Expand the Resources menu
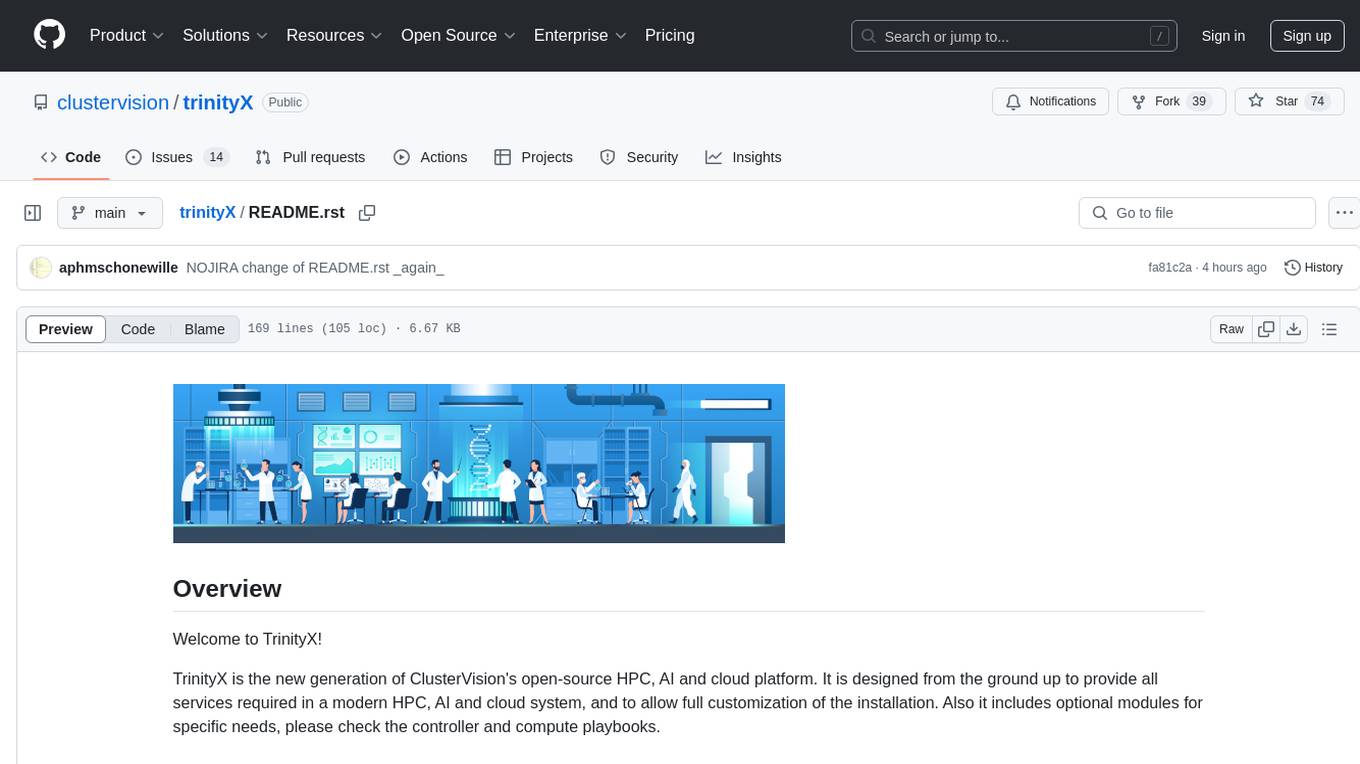The image size is (1360, 764). (334, 35)
